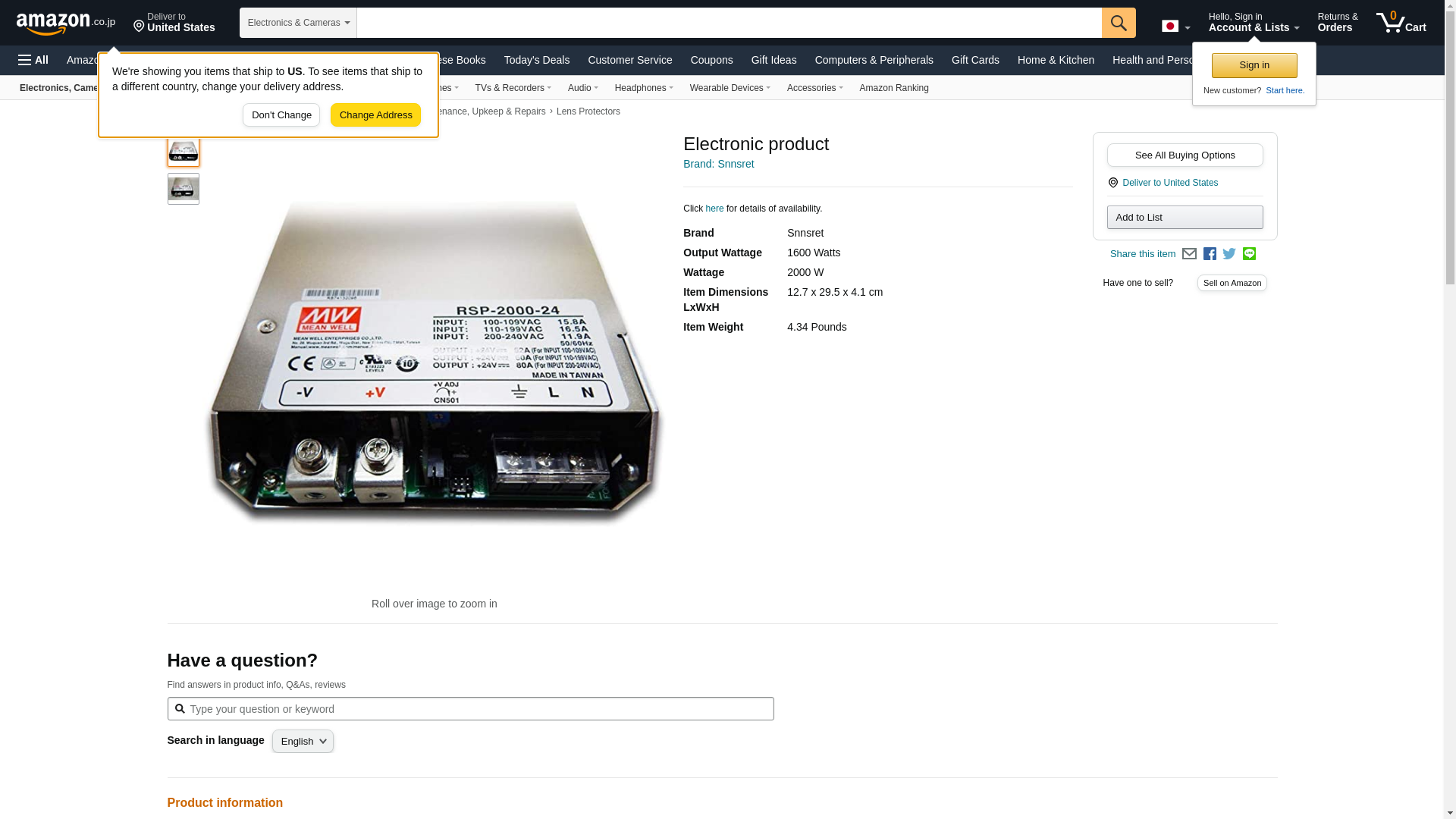Expand the Headphones submenu
The width and height of the screenshot is (1456, 819).
tap(643, 88)
